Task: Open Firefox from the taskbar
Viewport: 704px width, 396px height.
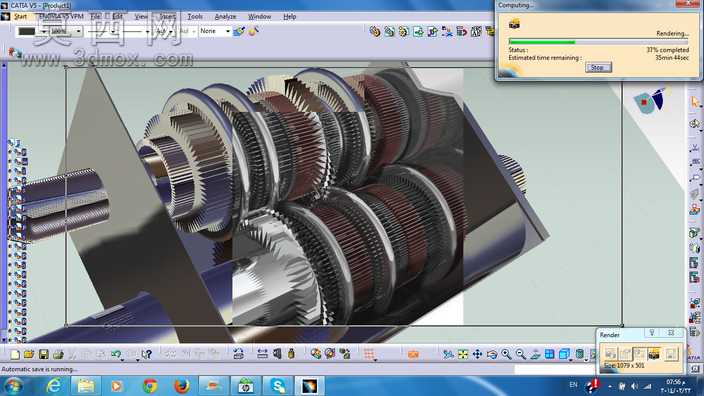Action: (181, 386)
